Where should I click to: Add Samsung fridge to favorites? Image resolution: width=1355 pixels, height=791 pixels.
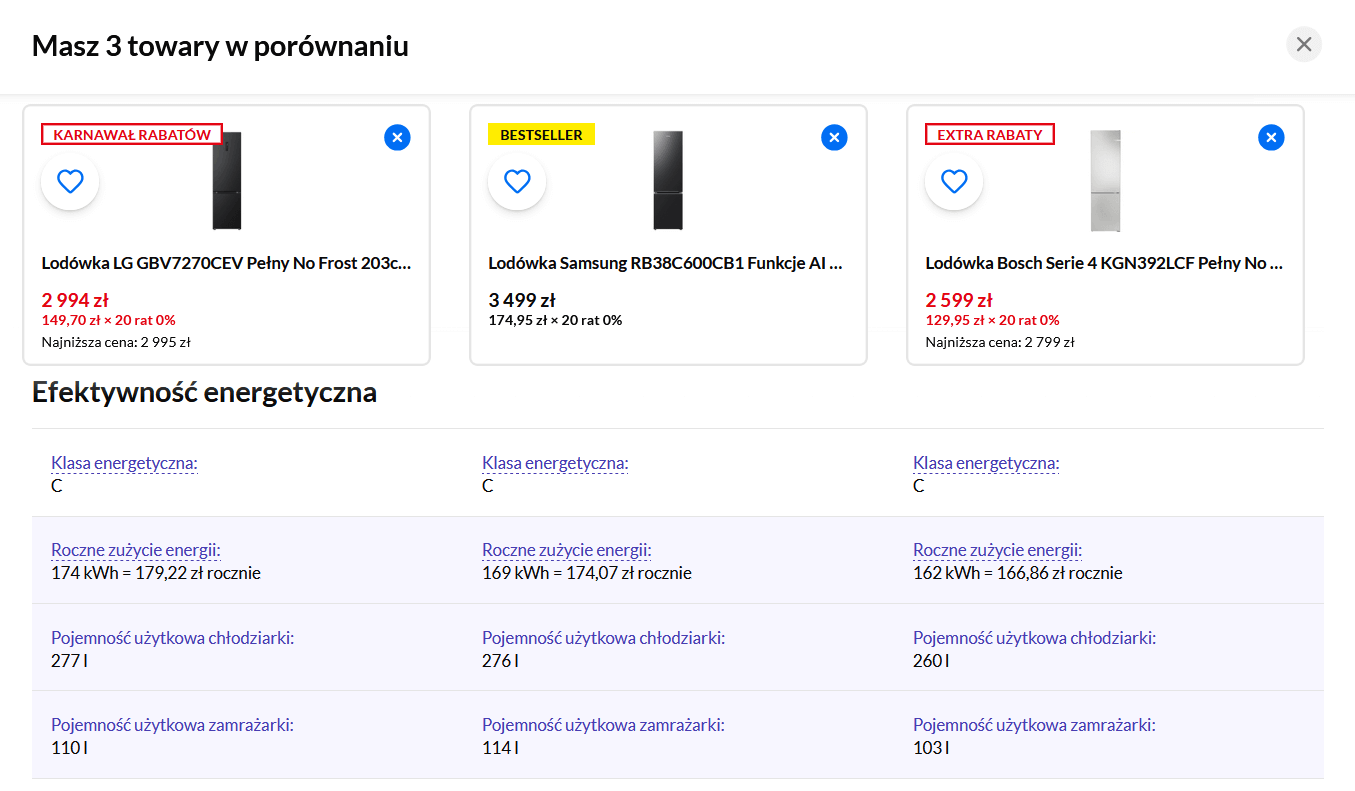[517, 181]
